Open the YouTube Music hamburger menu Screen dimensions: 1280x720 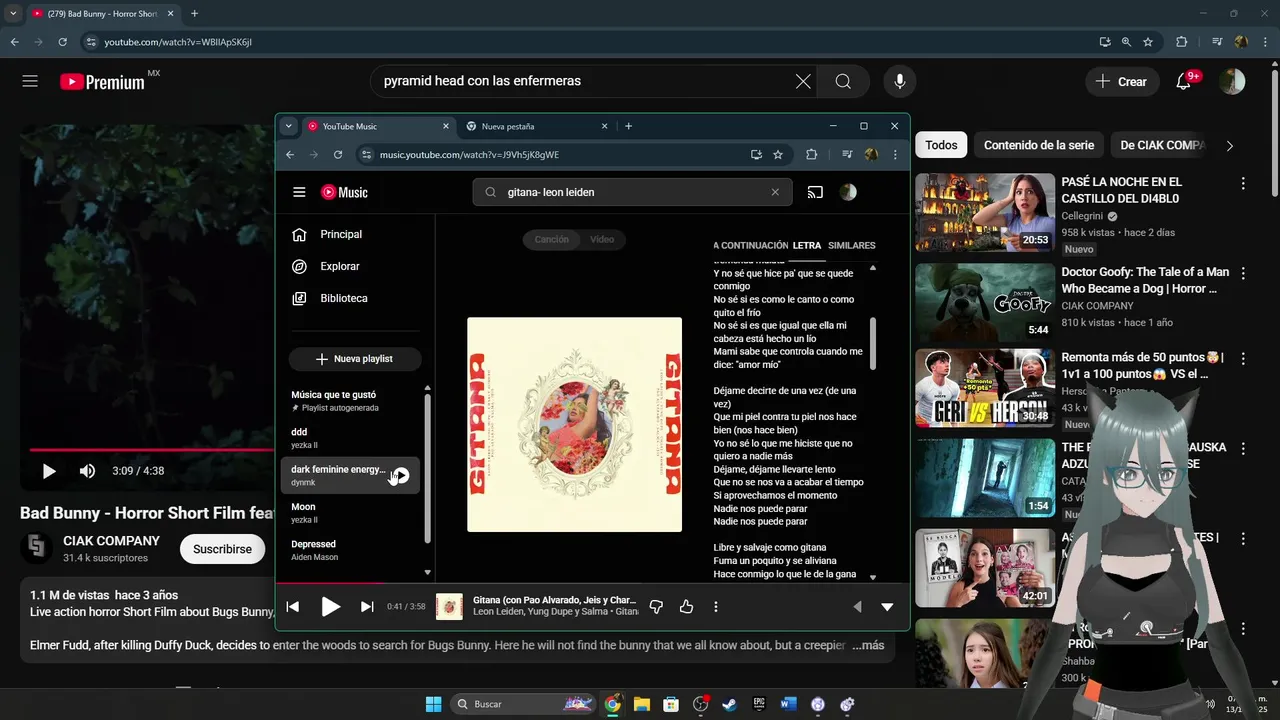[x=299, y=192]
